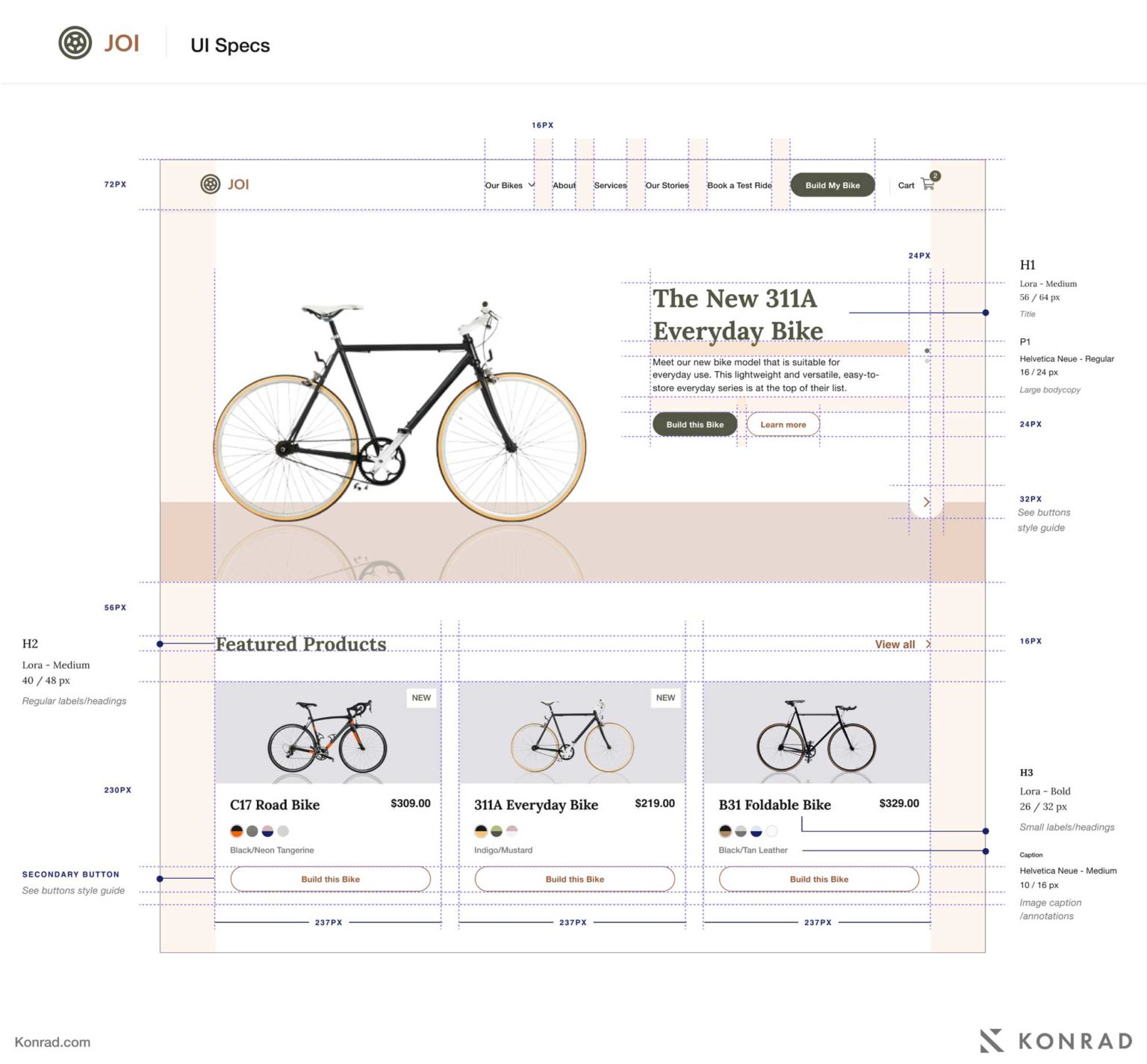Image resolution: width=1147 pixels, height=1064 pixels.
Task: Click the Learn more button in the hero
Action: point(783,424)
